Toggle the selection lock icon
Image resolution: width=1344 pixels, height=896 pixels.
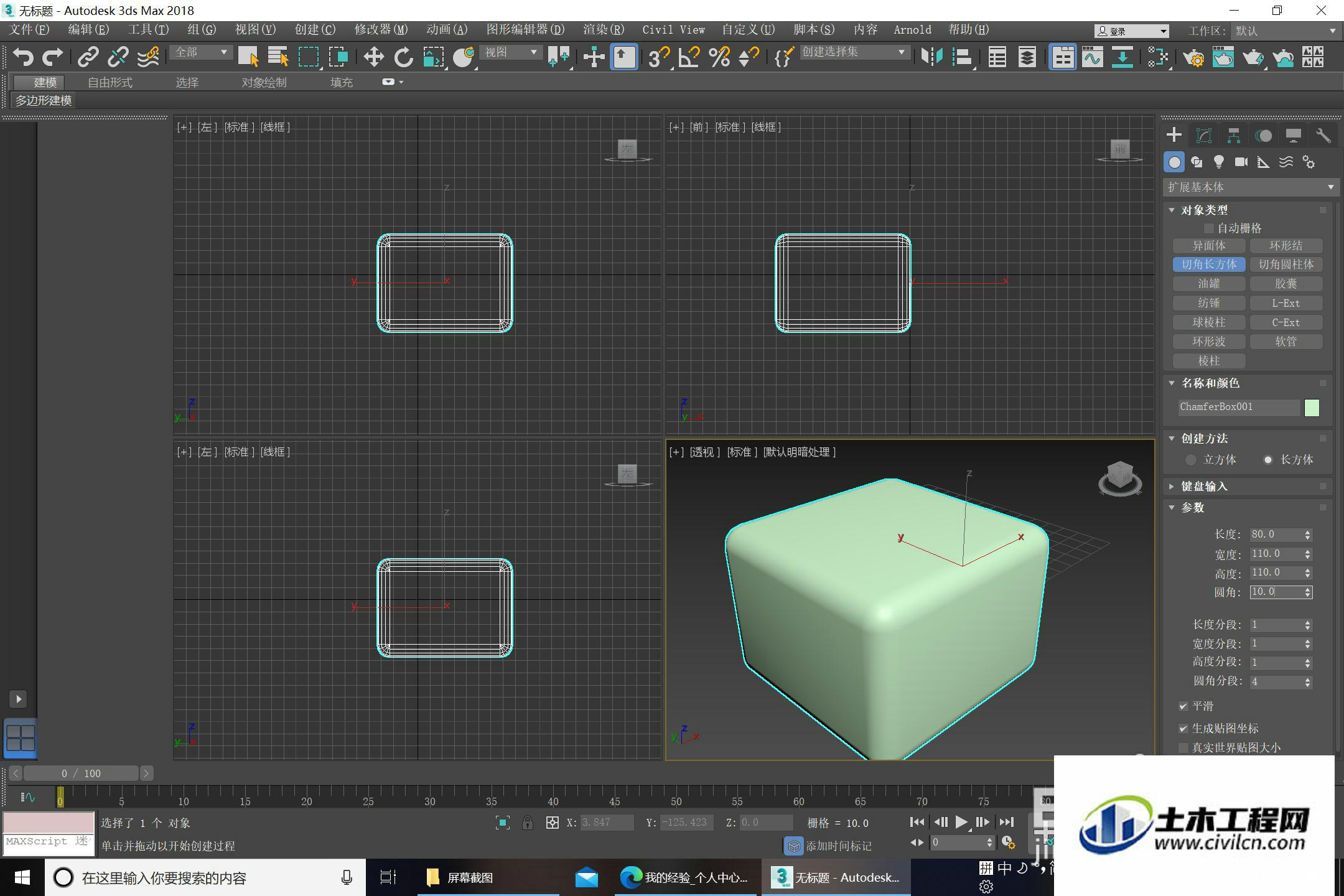tap(528, 823)
